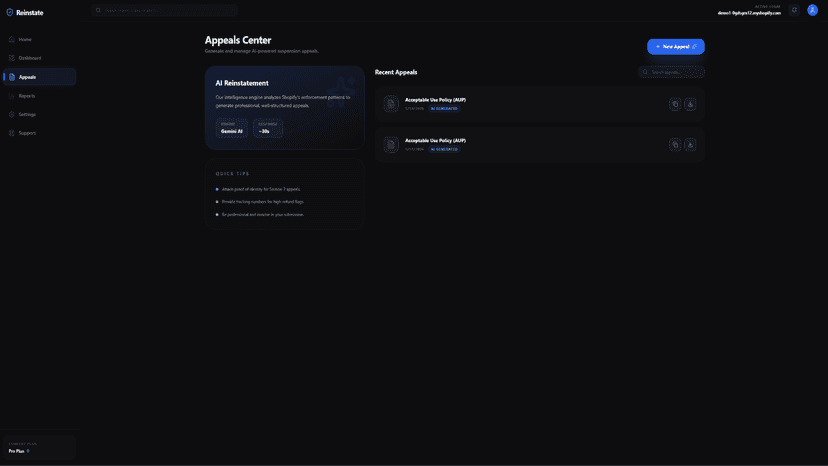Screen dimensions: 828x466
Task: Click the magnifier icon in Search appeals
Action: point(645,72)
